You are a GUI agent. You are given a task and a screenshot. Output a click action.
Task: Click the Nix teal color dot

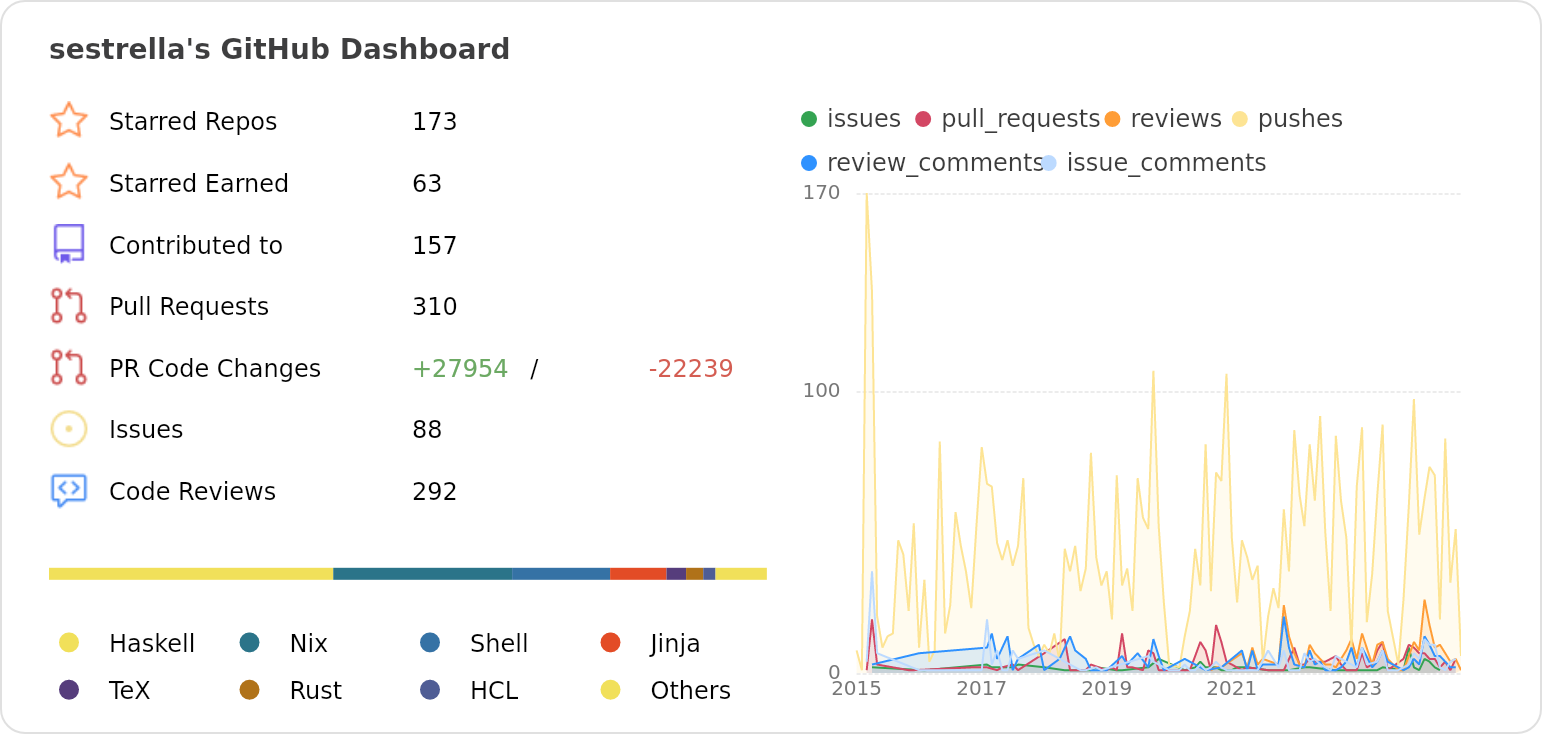click(x=250, y=643)
